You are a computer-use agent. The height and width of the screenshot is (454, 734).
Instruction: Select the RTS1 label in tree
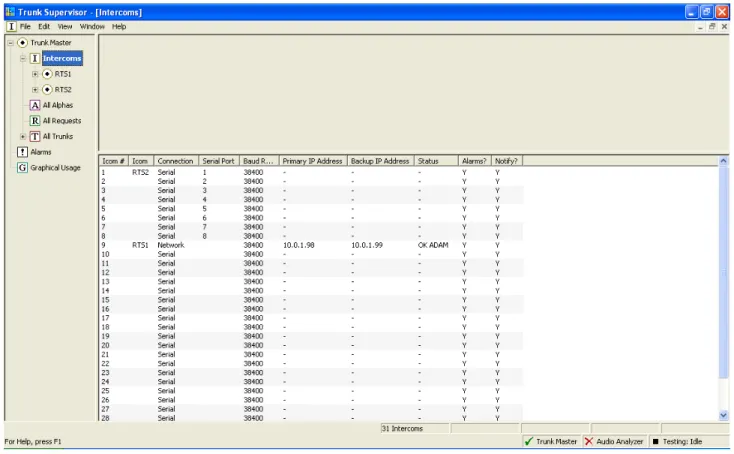pos(63,74)
